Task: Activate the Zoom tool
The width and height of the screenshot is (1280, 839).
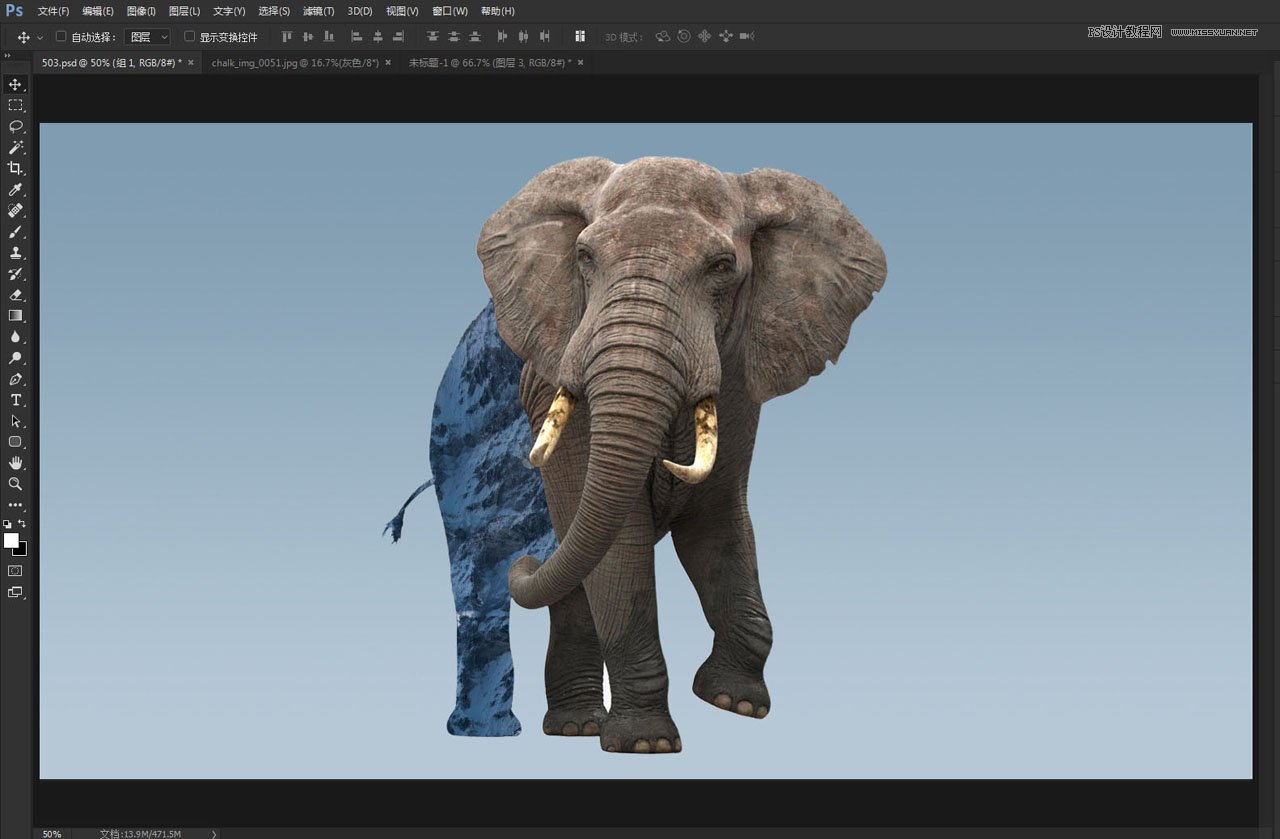Action: (15, 484)
